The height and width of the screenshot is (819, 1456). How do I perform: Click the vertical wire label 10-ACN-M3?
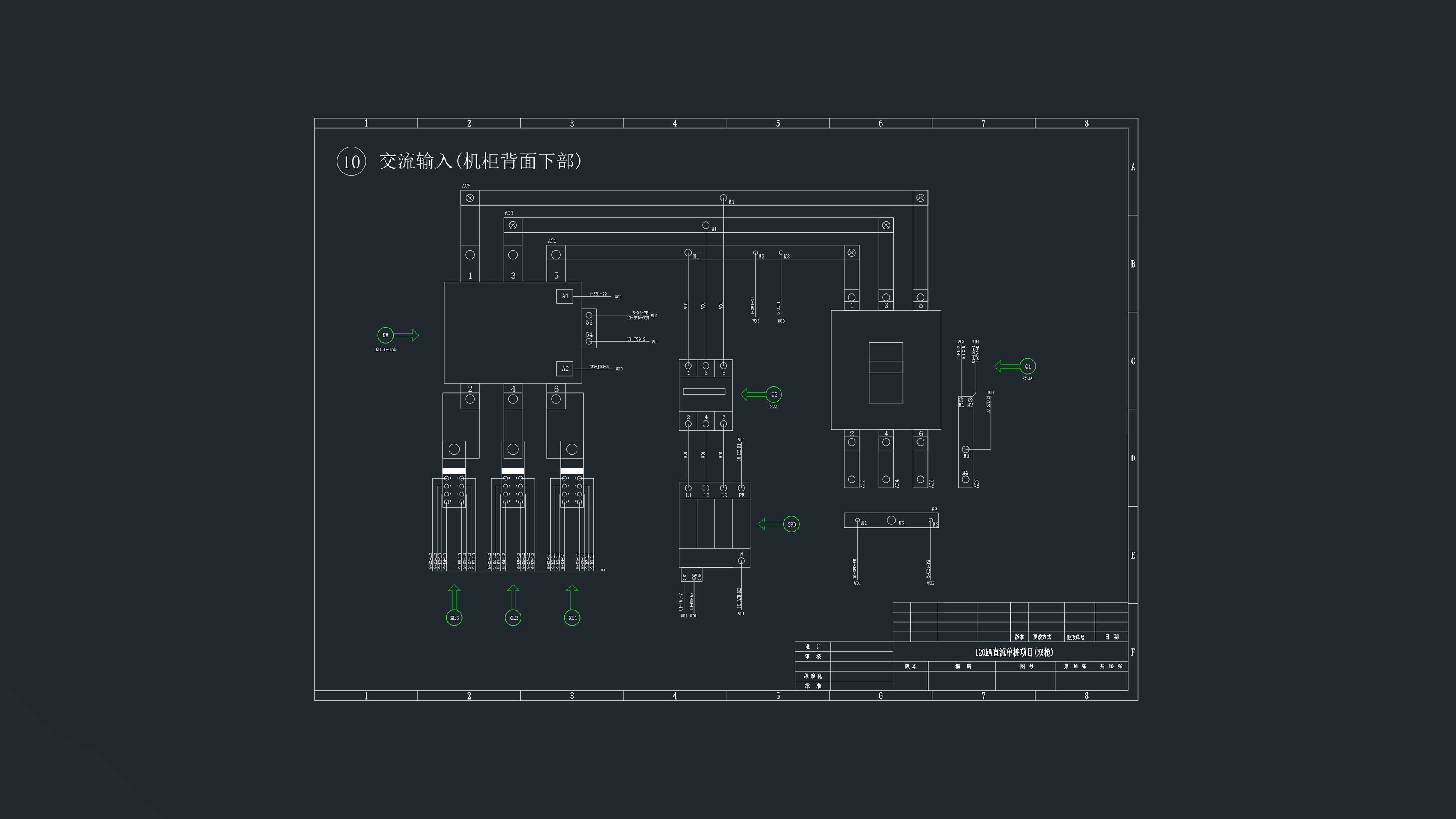point(739,599)
